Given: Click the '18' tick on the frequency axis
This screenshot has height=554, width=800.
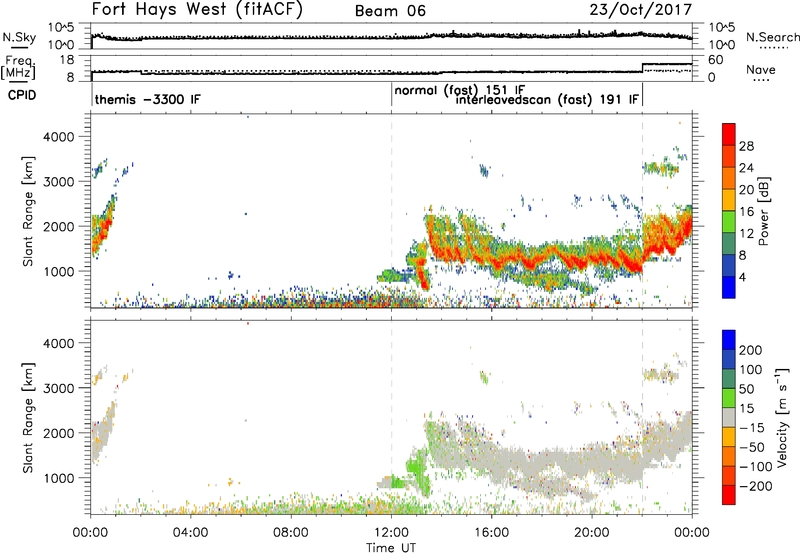Looking at the screenshot, I should [x=67, y=60].
